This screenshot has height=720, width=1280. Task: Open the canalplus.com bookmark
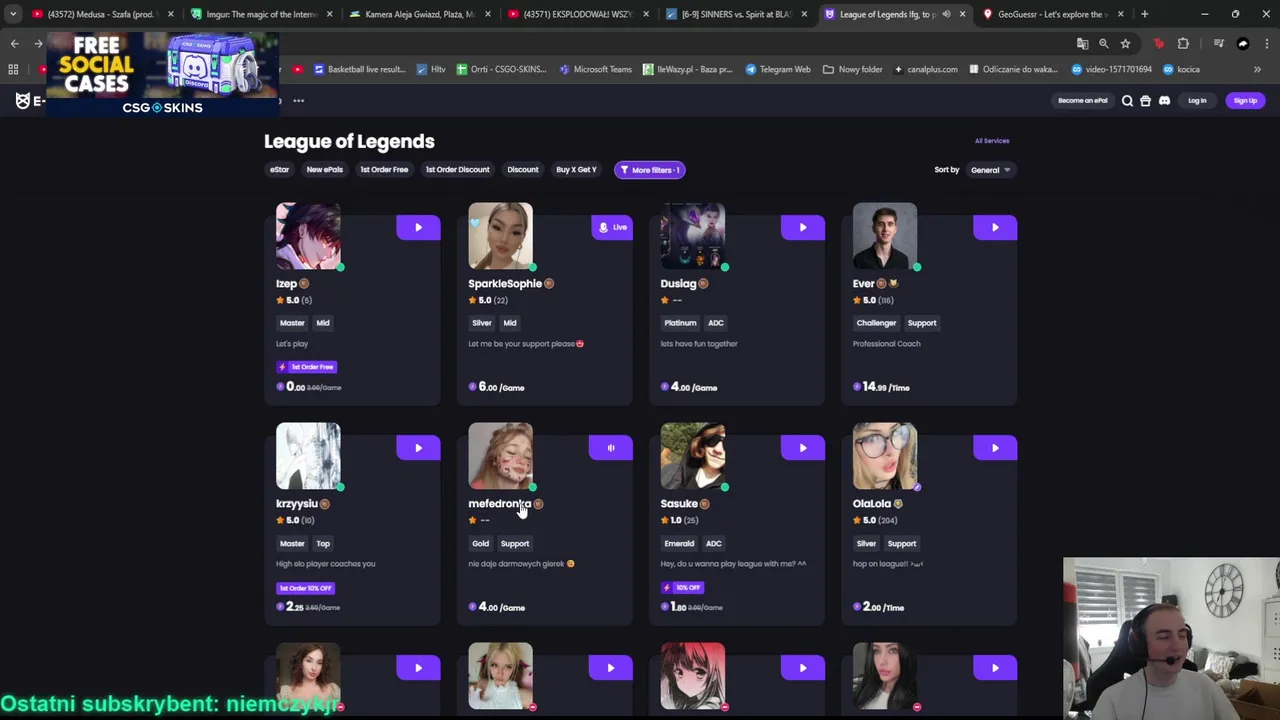(x=926, y=69)
